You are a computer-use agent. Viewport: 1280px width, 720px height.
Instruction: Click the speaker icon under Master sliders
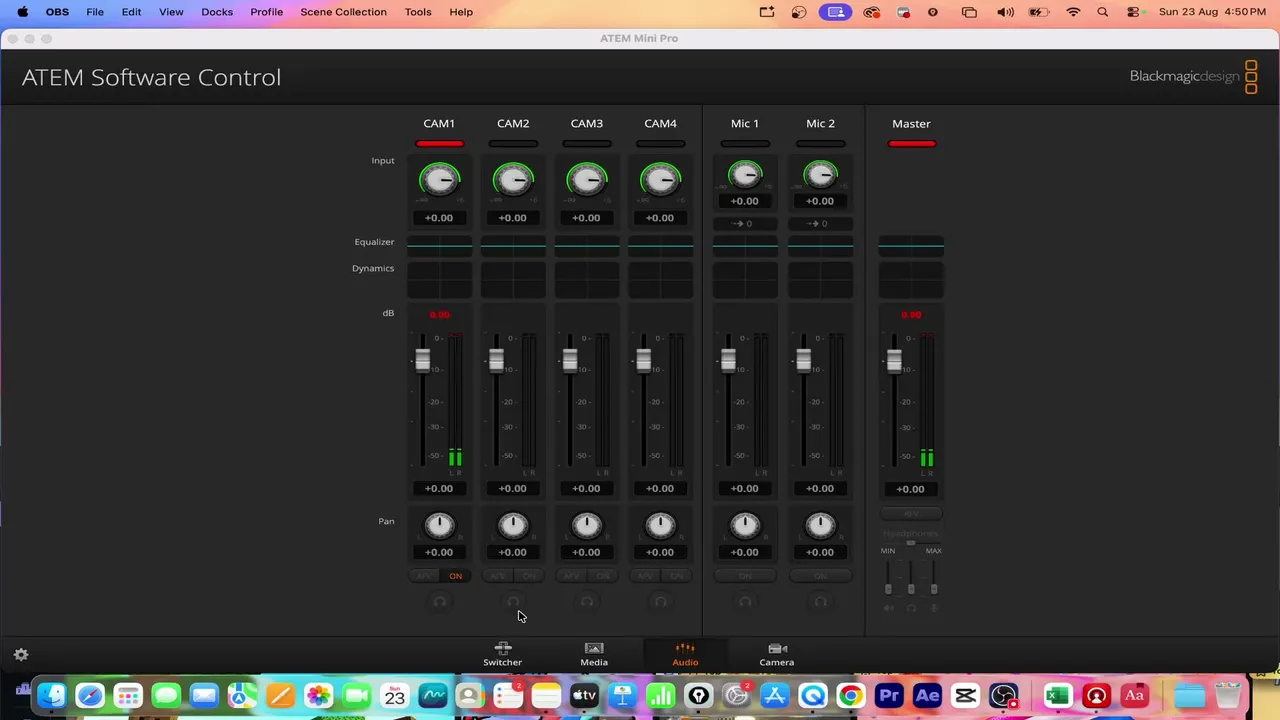(x=888, y=608)
